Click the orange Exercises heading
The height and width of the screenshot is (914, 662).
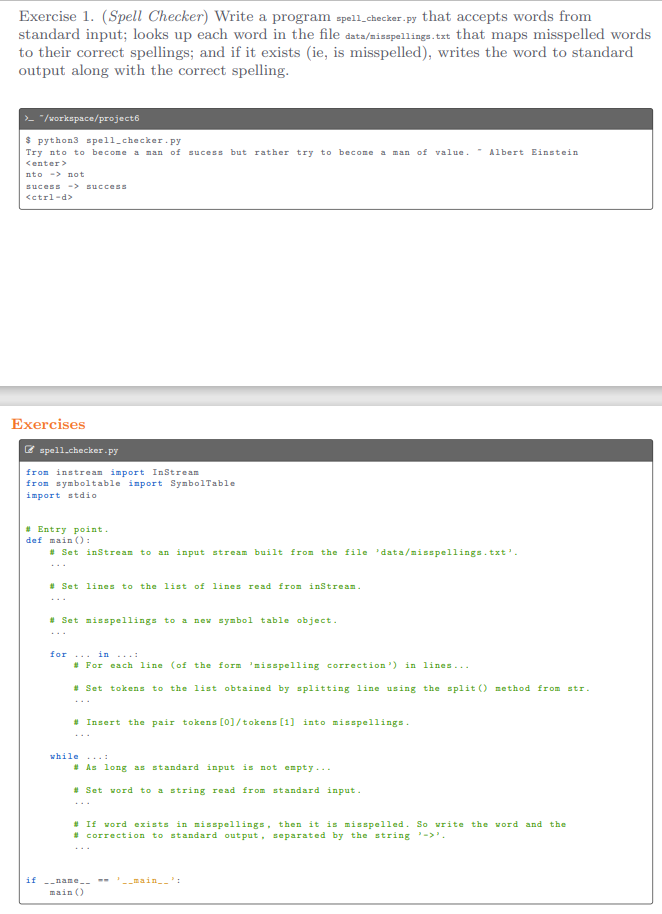point(48,424)
